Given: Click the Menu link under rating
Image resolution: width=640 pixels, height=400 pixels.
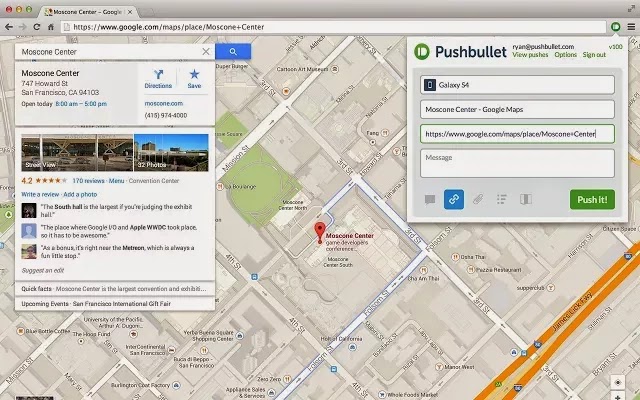Looking at the screenshot, I should (x=116, y=181).
